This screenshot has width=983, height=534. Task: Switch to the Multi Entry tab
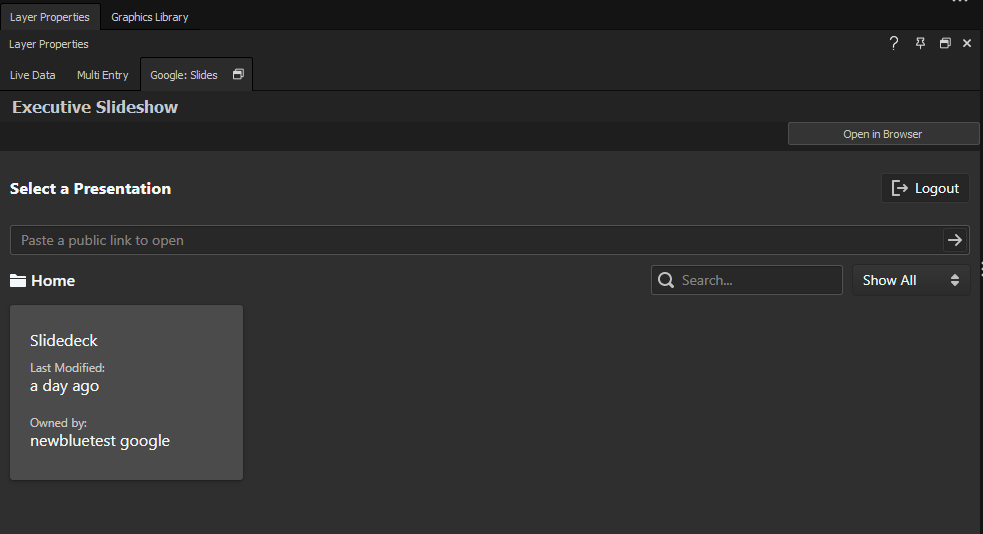click(103, 75)
